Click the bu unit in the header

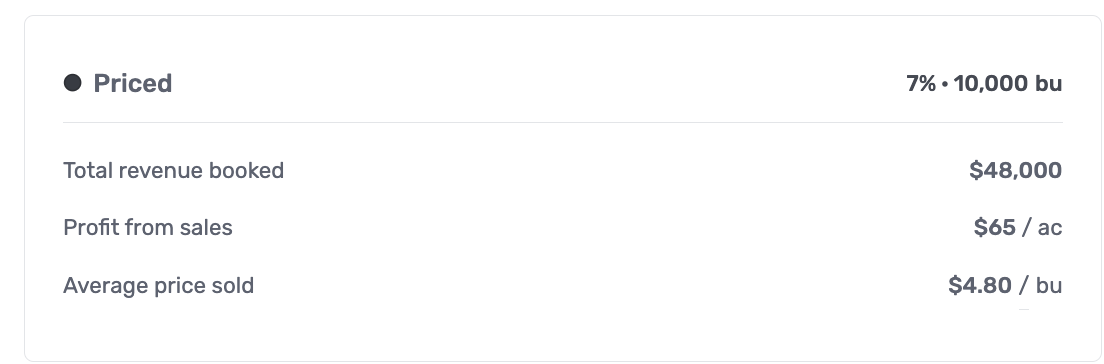(x=1048, y=83)
